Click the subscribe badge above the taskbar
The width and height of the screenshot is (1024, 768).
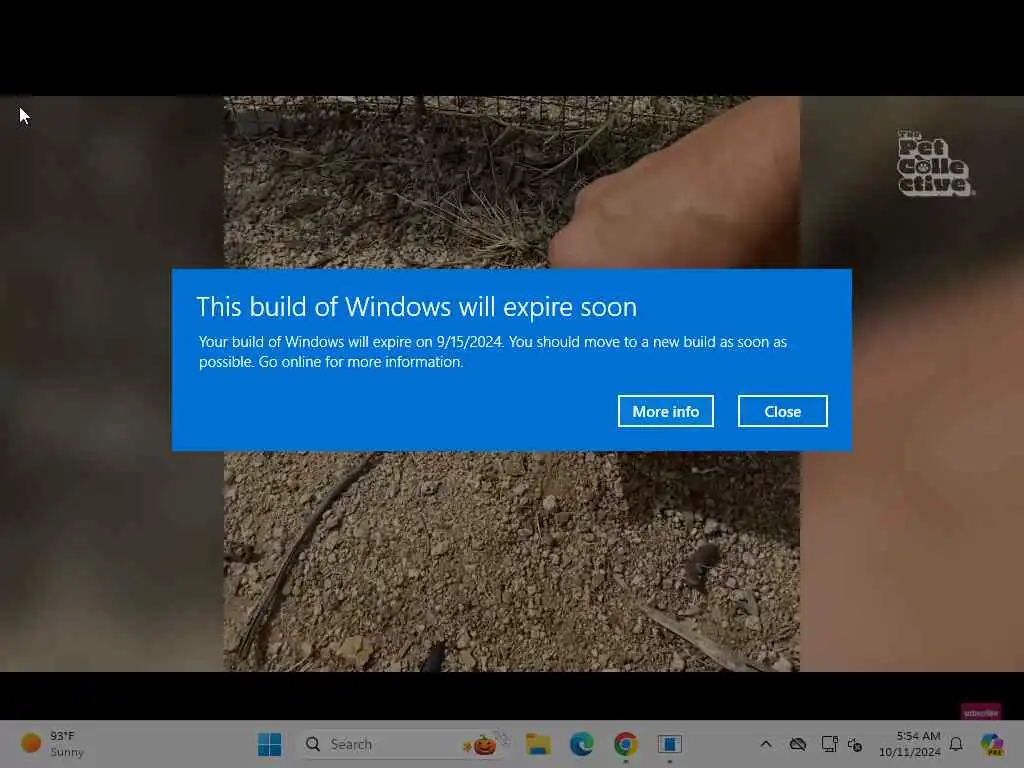981,712
